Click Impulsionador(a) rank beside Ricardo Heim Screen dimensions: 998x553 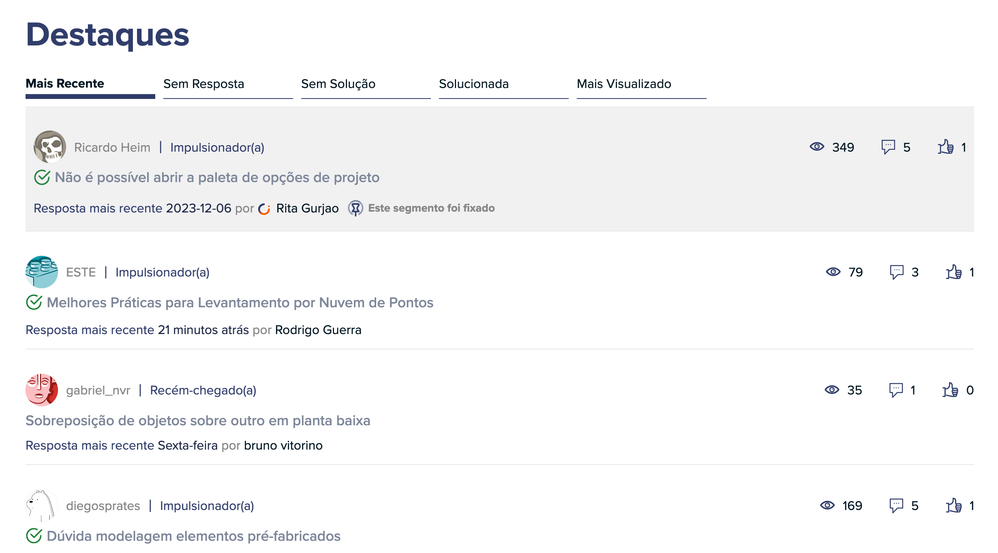[x=217, y=148]
